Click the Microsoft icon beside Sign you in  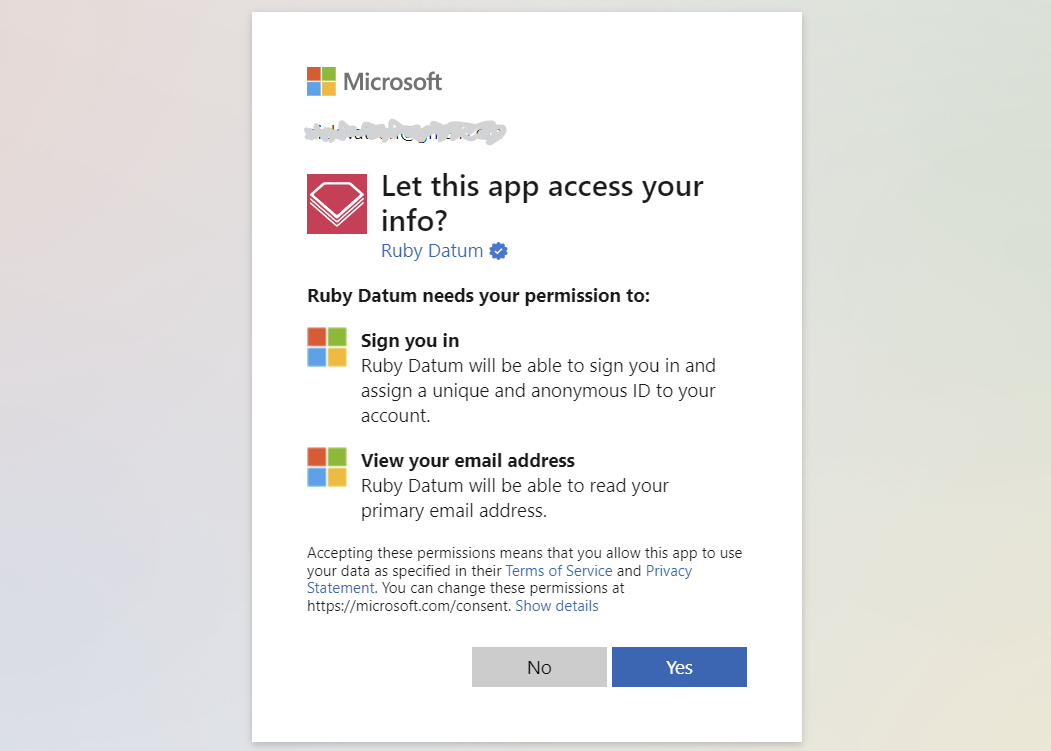click(x=326, y=347)
